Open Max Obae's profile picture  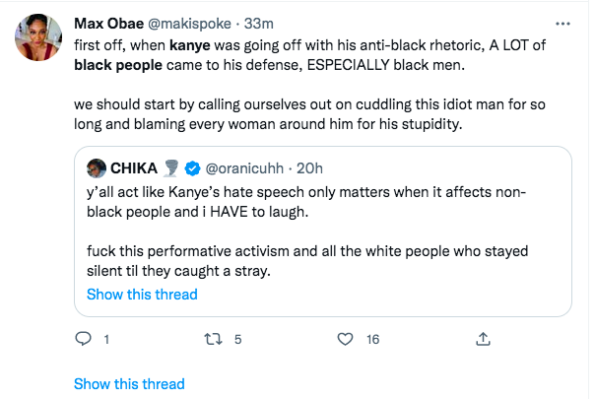tap(38, 37)
